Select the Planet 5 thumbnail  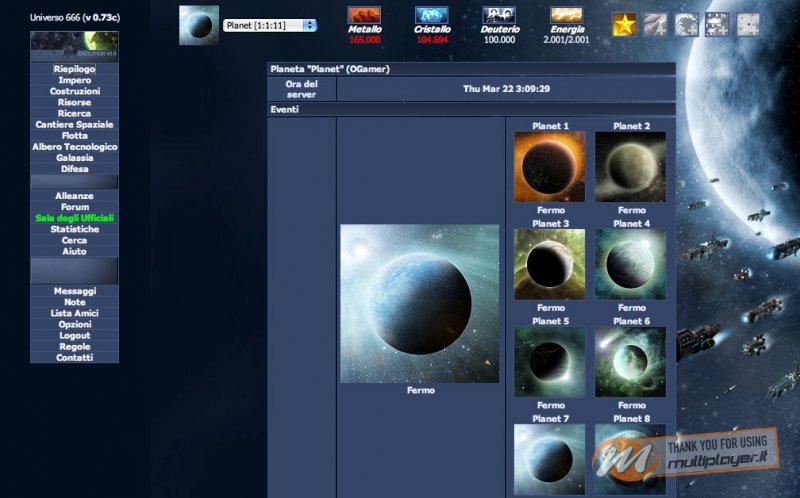[x=549, y=362]
